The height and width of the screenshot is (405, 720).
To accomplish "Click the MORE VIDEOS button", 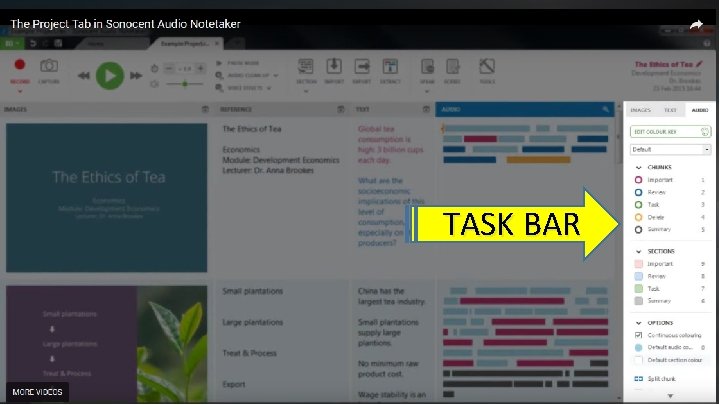I will click(x=37, y=392).
